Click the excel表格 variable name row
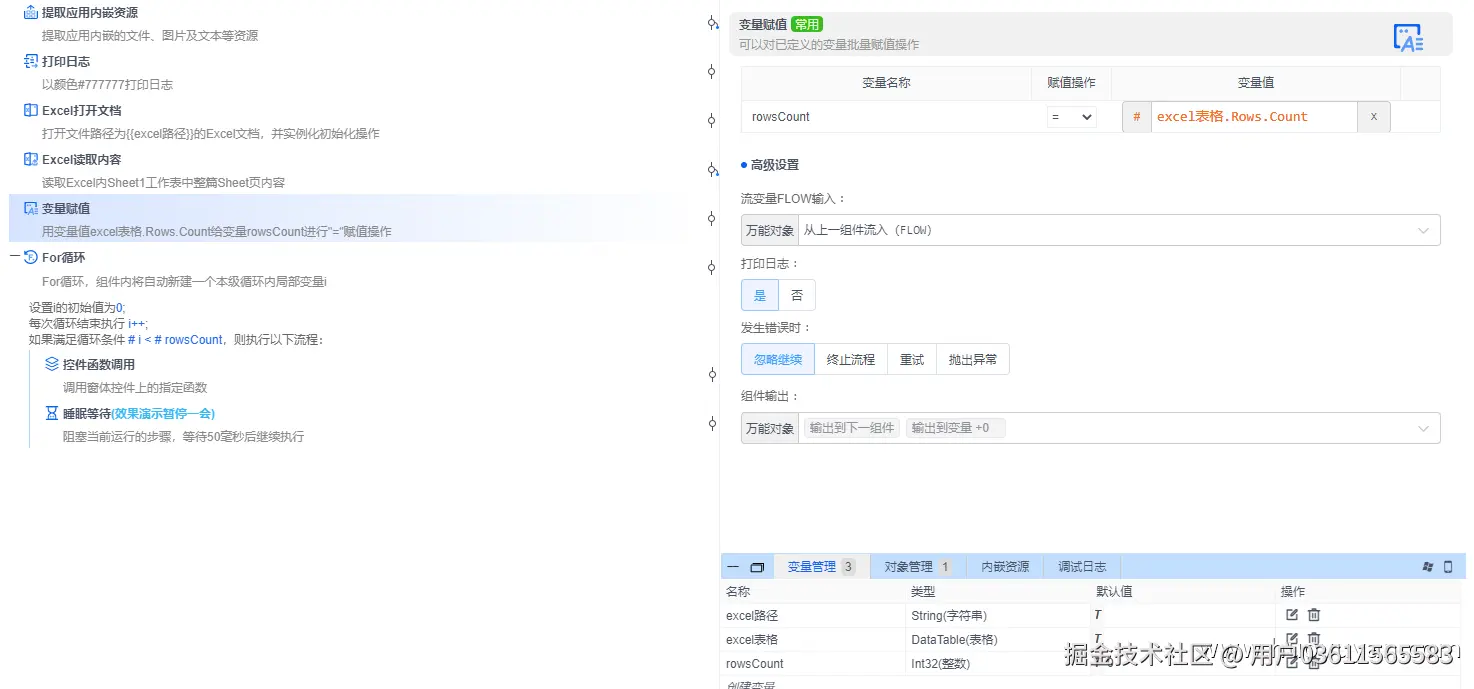Image resolution: width=1474 pixels, height=689 pixels. [x=752, y=639]
